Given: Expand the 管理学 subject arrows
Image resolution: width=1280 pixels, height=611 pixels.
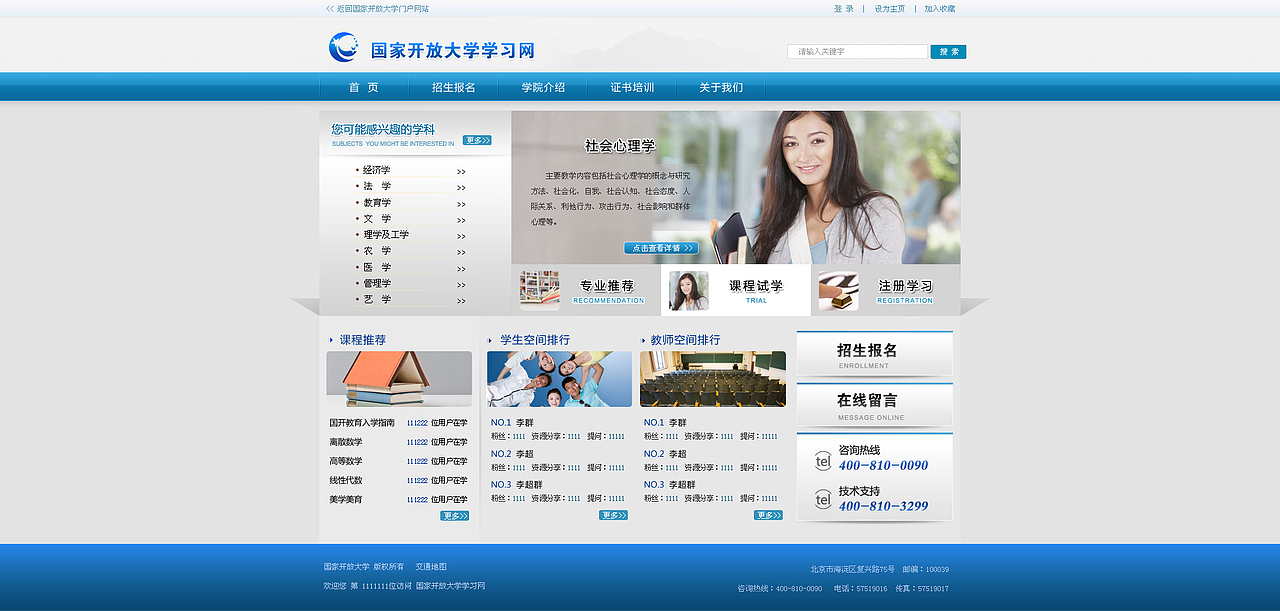Looking at the screenshot, I should pyautogui.click(x=461, y=284).
